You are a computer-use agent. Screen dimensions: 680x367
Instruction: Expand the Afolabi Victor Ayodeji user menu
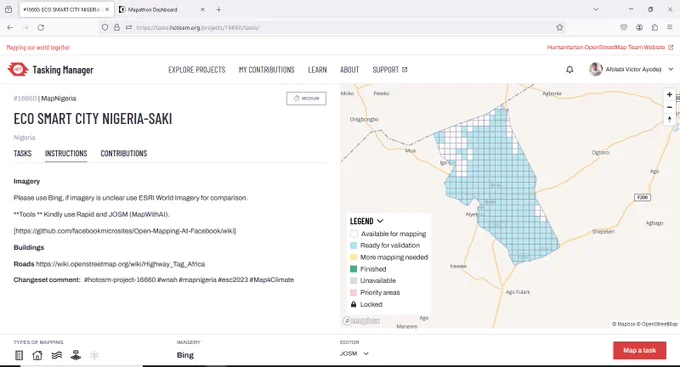coord(670,69)
